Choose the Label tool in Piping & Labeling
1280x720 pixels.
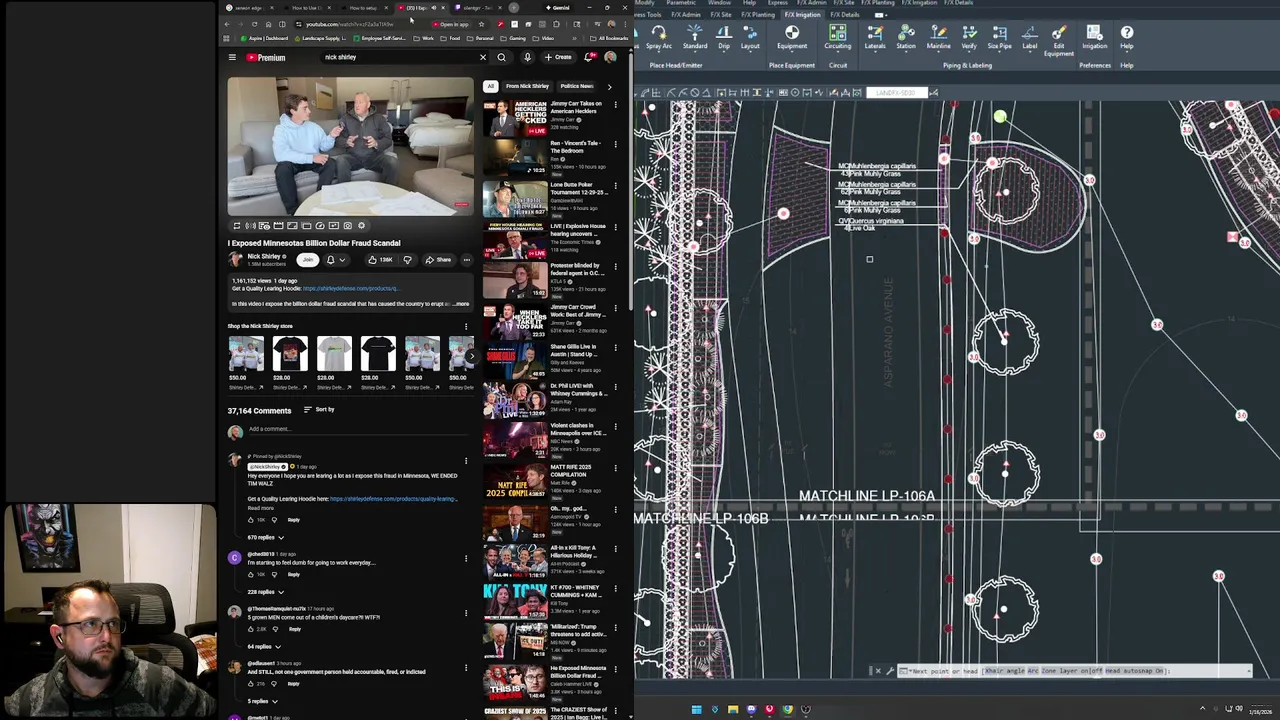(1029, 37)
